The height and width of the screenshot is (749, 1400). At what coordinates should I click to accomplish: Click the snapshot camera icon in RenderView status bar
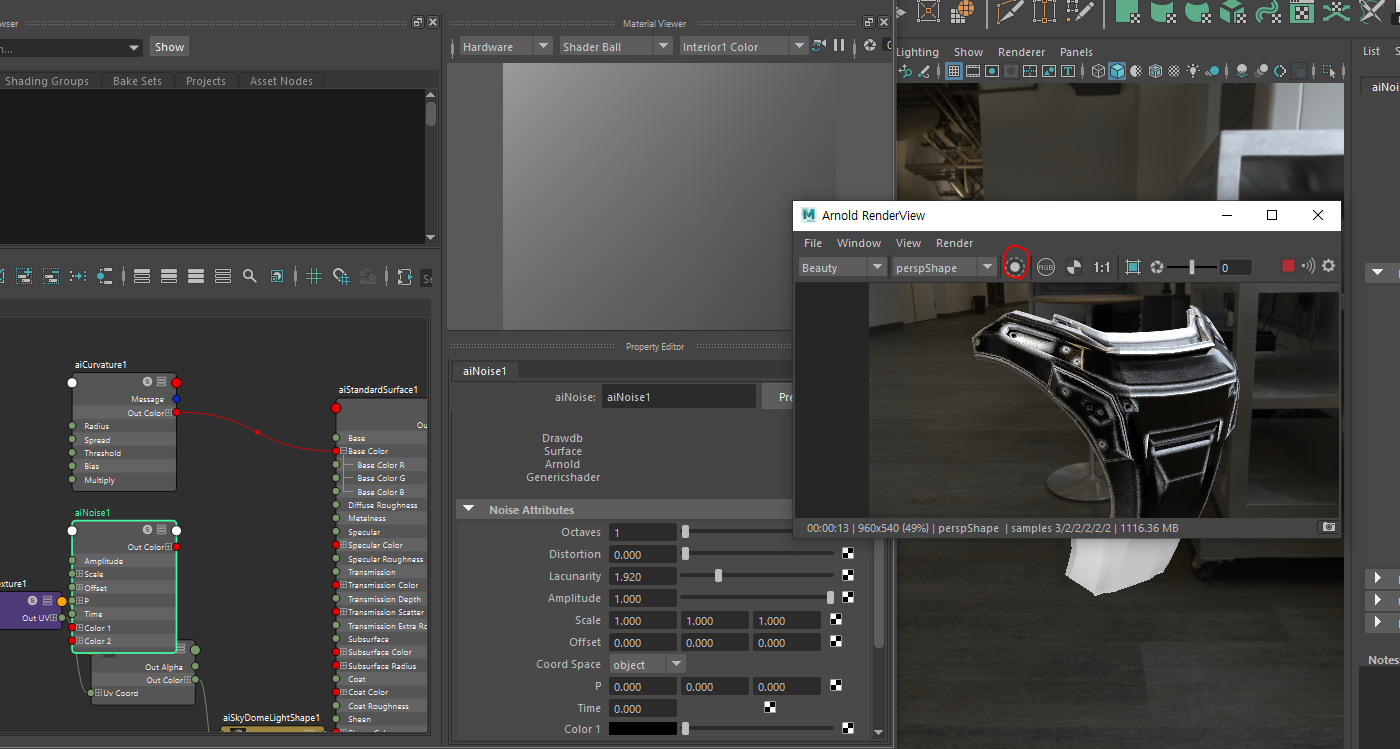(1328, 527)
